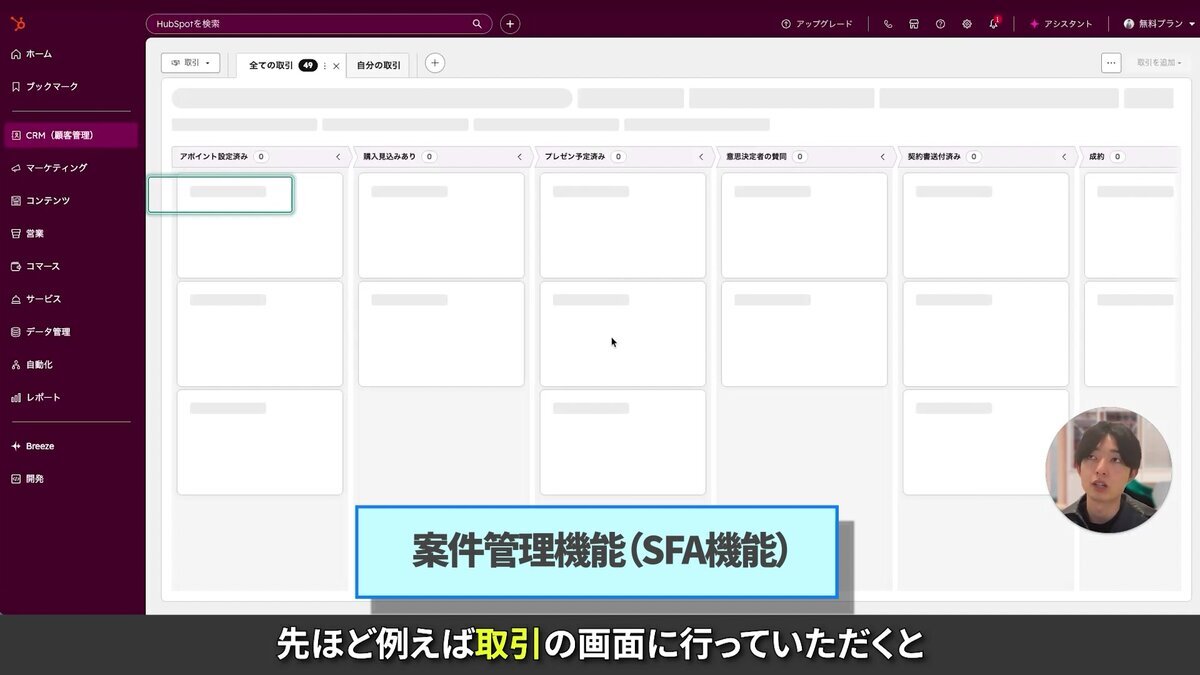Click the presenter webcam thumbnail

(x=1108, y=468)
